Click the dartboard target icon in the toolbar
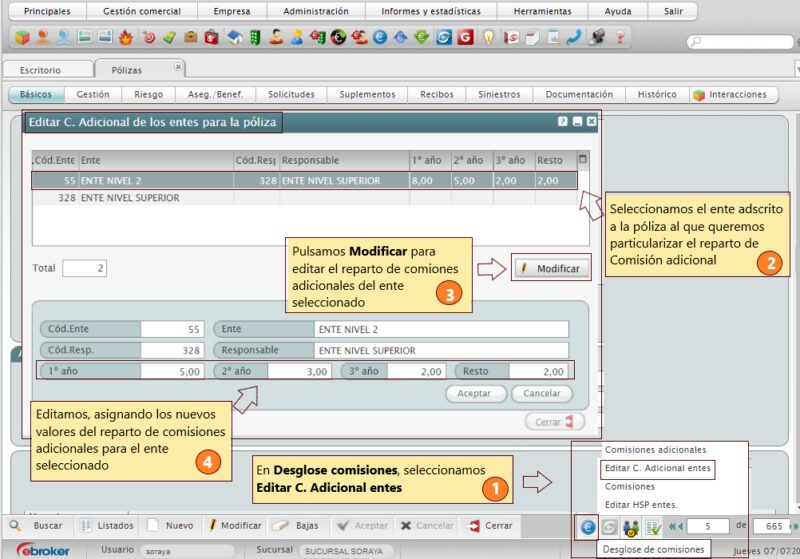The width and height of the screenshot is (800, 559). [x=148, y=38]
